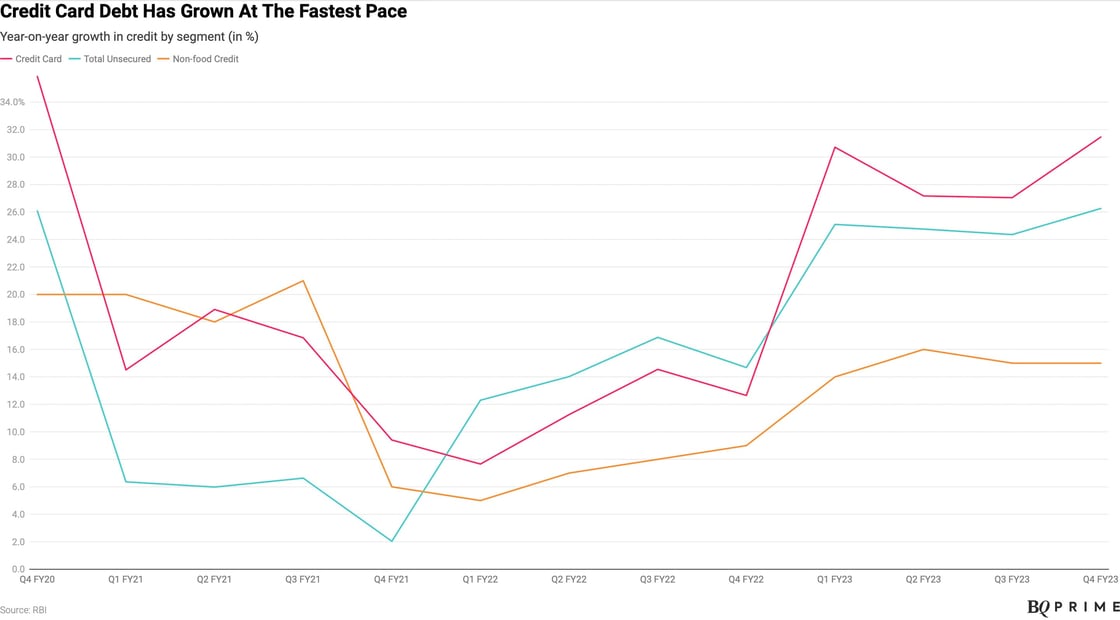Click the orange Non-food Credit legend line marker

[167, 59]
